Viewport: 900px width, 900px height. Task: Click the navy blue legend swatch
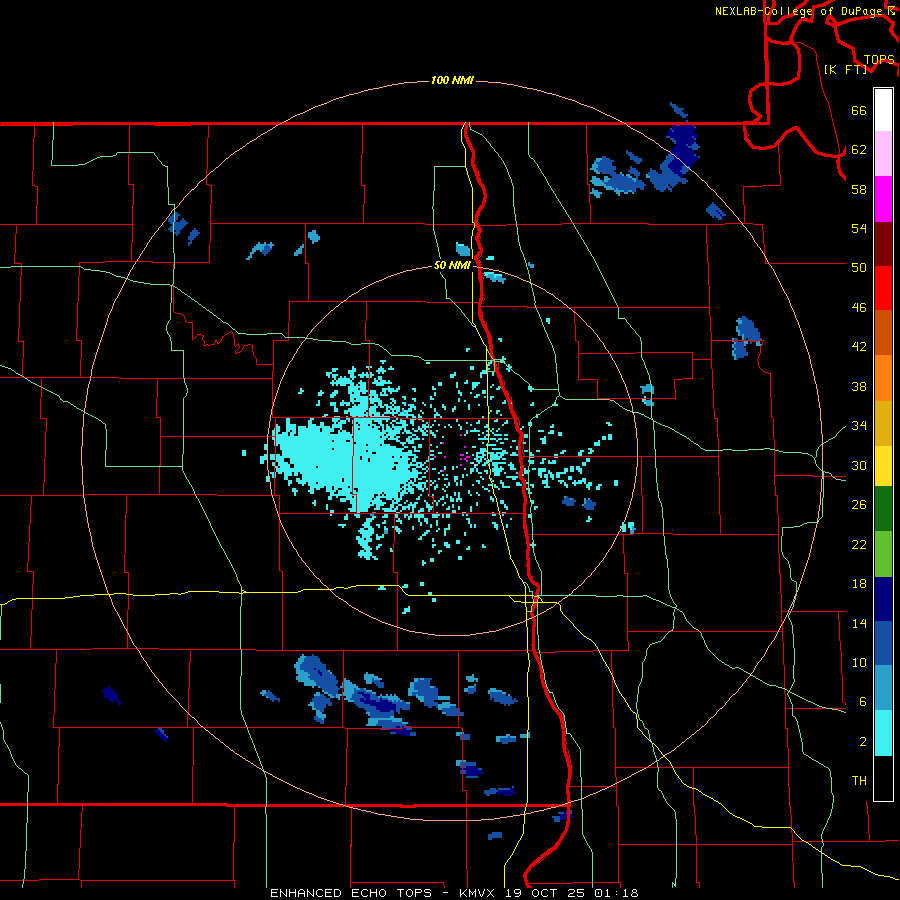(x=883, y=599)
